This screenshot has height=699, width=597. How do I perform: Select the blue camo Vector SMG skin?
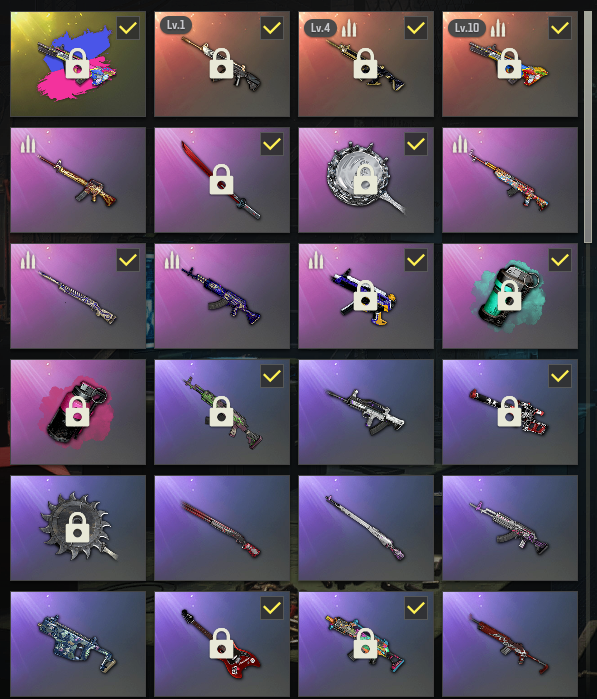[x=78, y=644]
